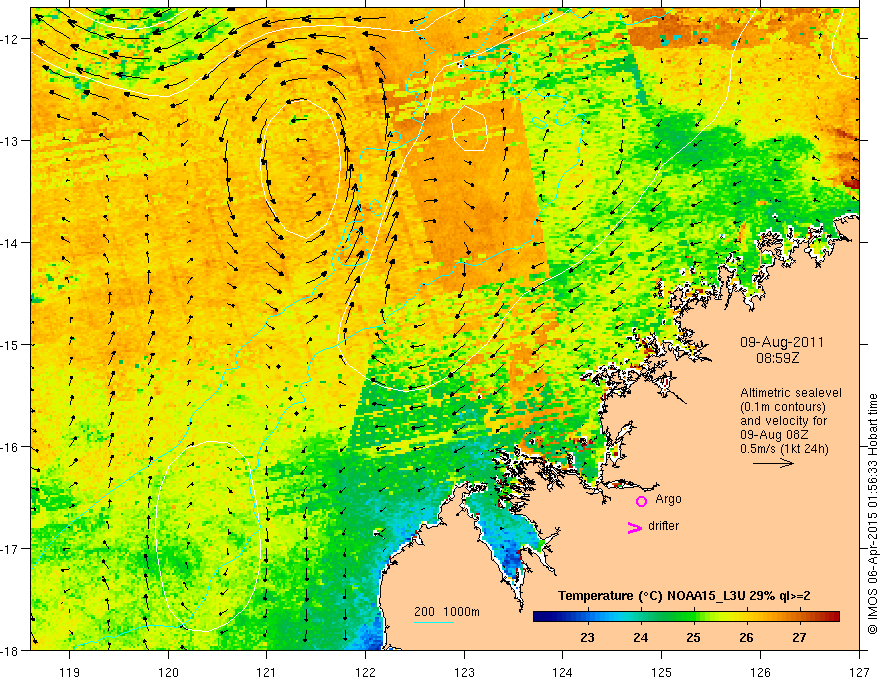The width and height of the screenshot is (880, 680).
Task: Click the '27' color bar tick label
Action: (799, 638)
